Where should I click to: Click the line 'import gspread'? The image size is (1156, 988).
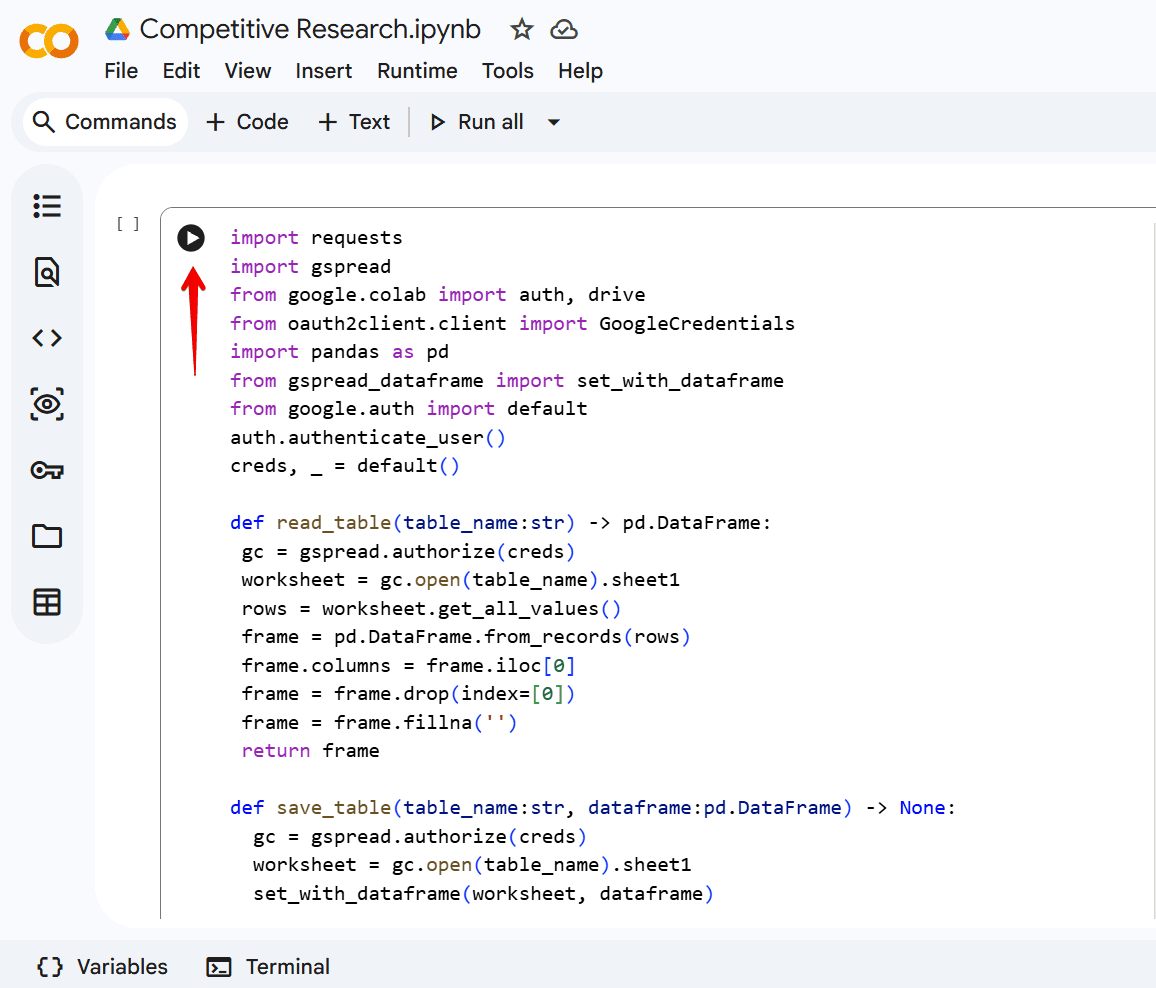(310, 266)
